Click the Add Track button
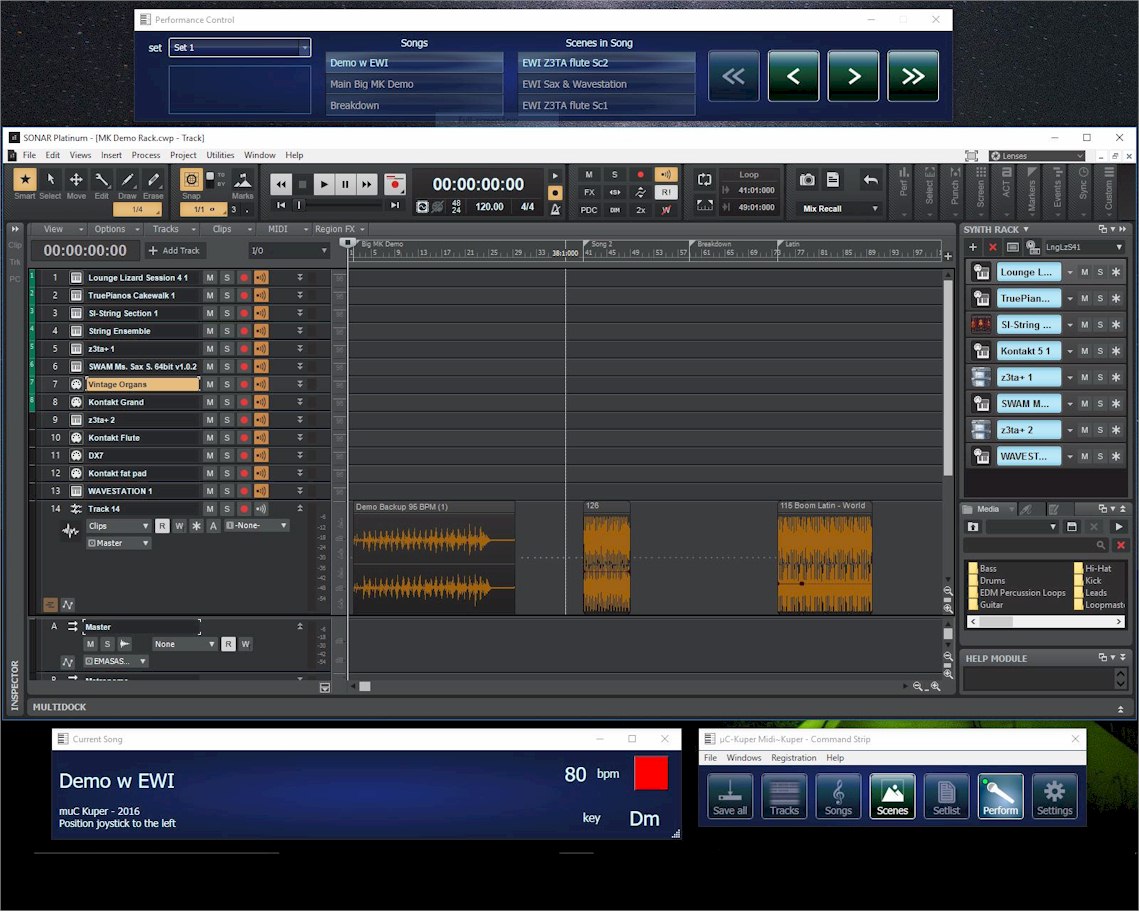This screenshot has width=1140, height=912. click(x=174, y=250)
